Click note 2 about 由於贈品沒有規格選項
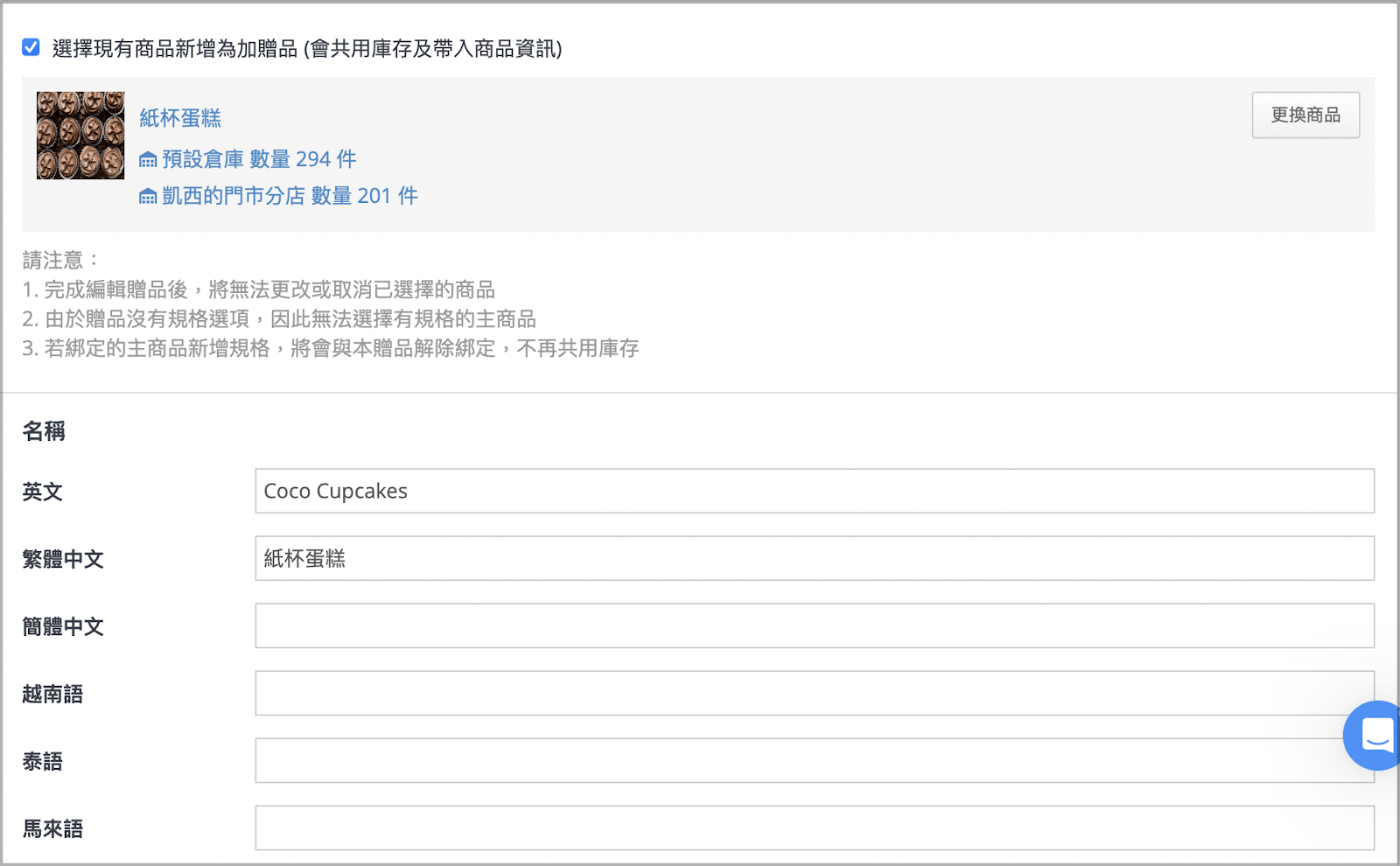The width and height of the screenshot is (1400, 866). (279, 319)
